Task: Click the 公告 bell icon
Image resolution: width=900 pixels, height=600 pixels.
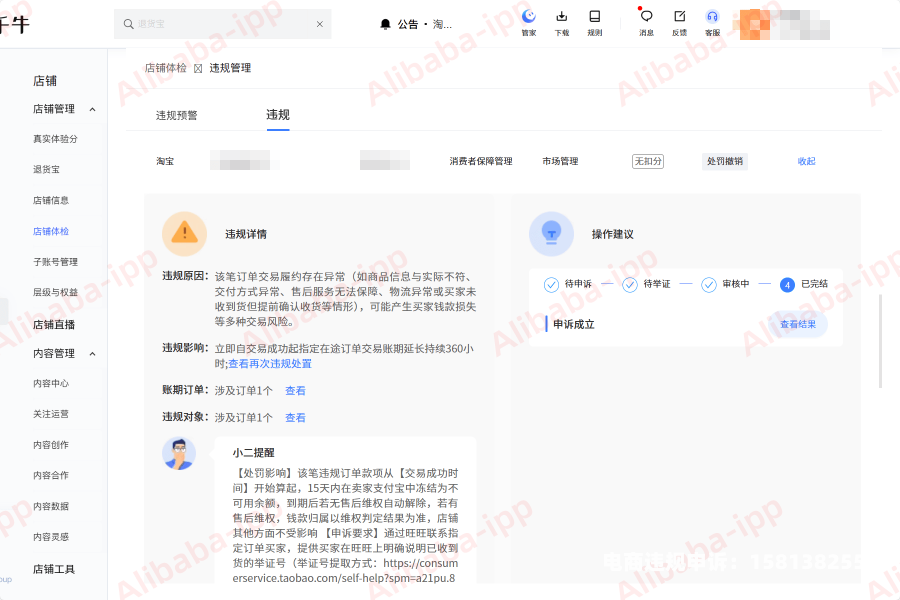Action: [x=385, y=24]
